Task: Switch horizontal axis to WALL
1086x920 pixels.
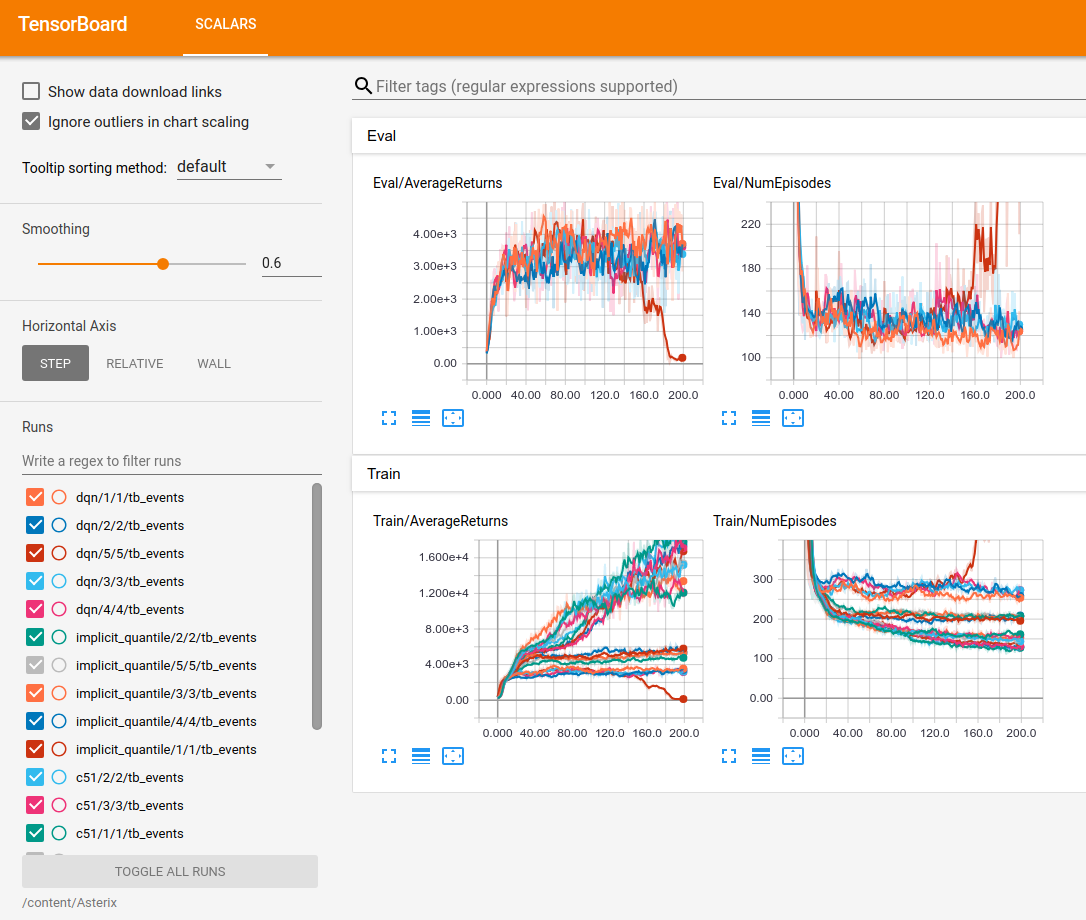Action: 214,364
